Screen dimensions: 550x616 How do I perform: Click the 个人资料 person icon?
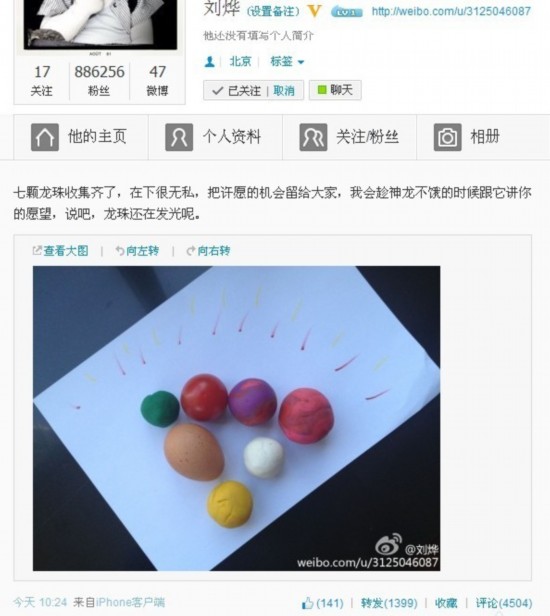(179, 137)
